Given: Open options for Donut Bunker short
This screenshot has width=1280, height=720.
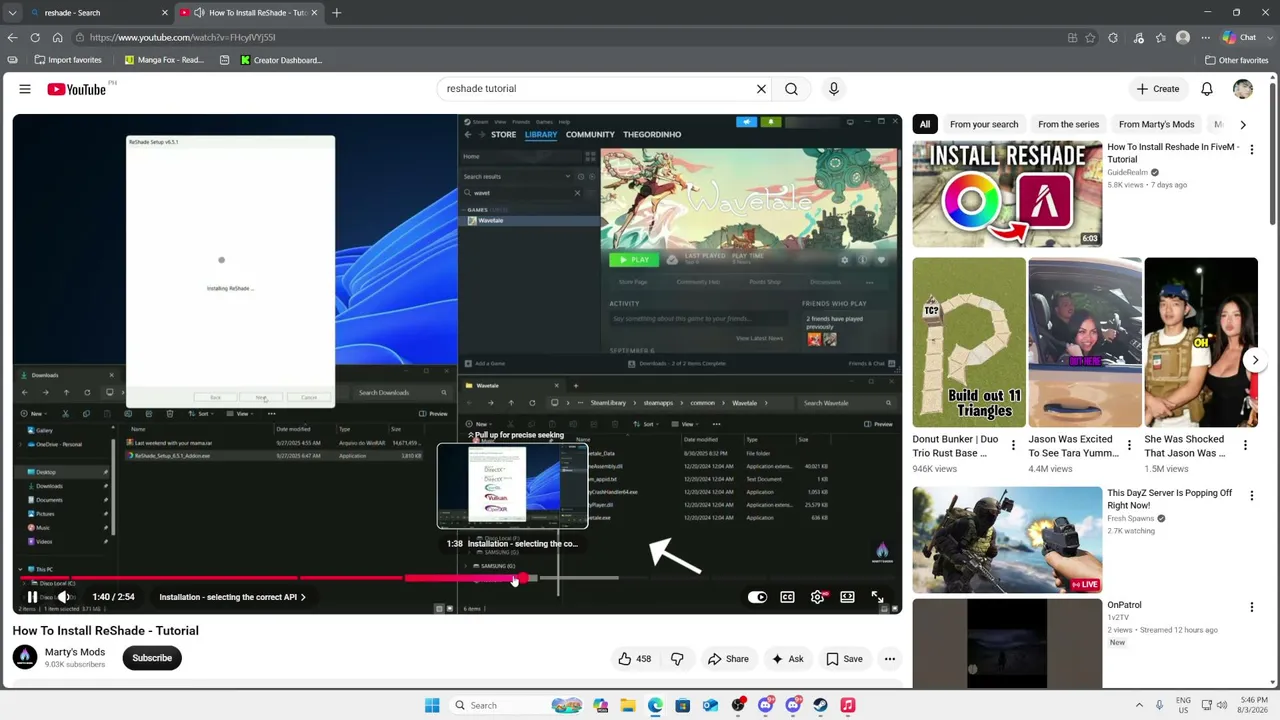Looking at the screenshot, I should pyautogui.click(x=1013, y=445).
